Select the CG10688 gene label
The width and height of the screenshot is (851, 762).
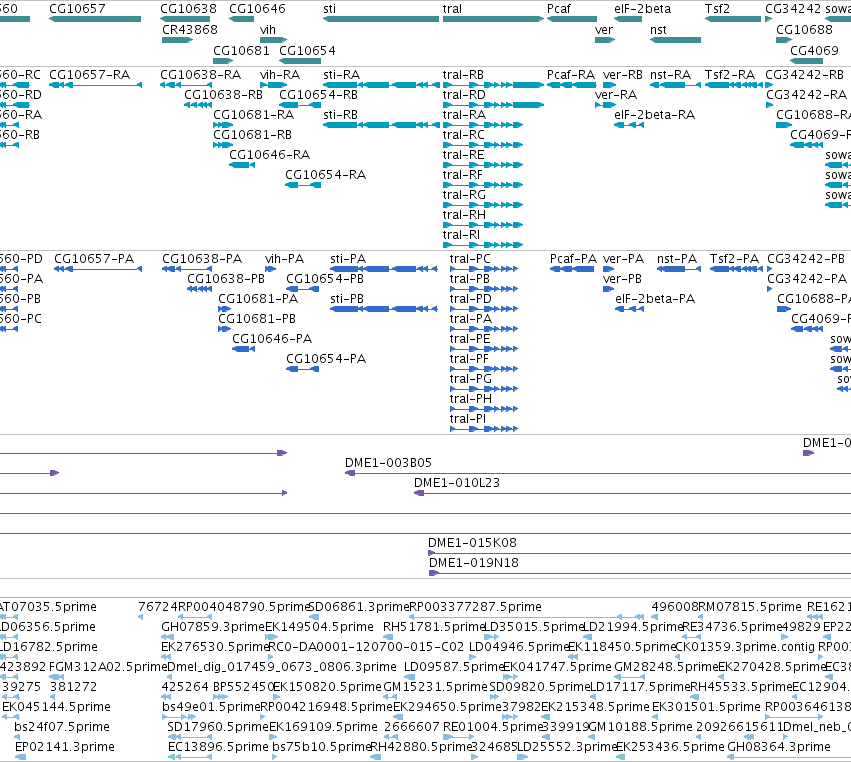[x=804, y=29]
